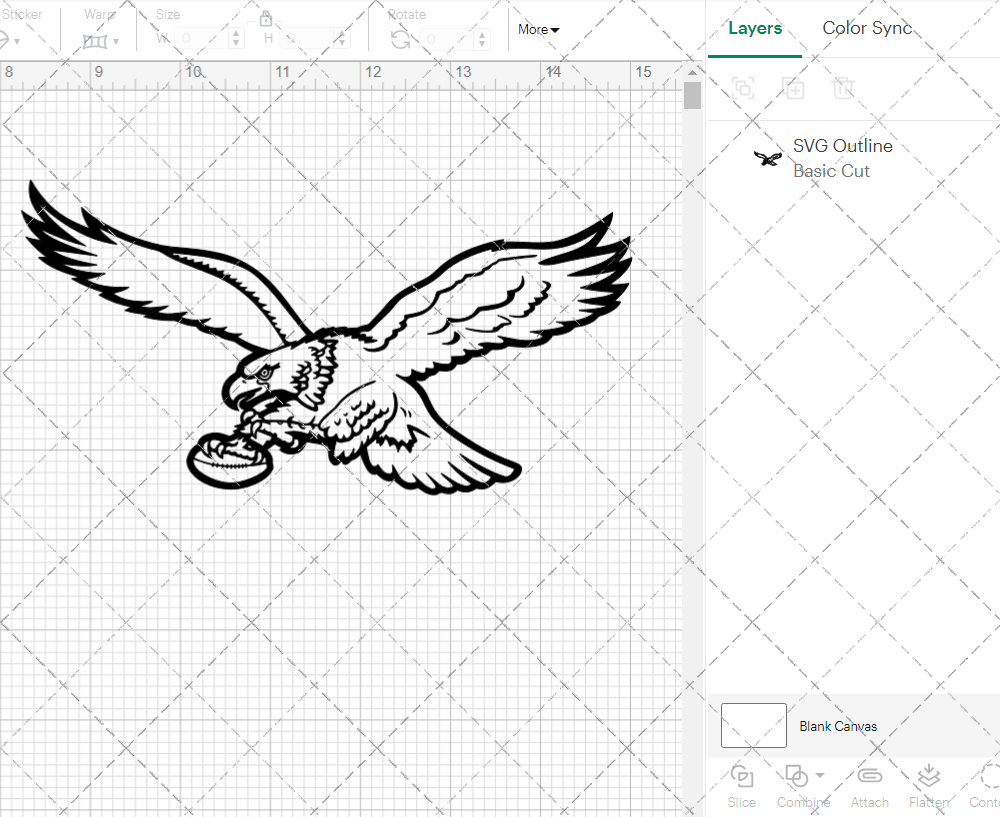
Task: Click the Blank Canvas color swatch
Action: point(753,725)
